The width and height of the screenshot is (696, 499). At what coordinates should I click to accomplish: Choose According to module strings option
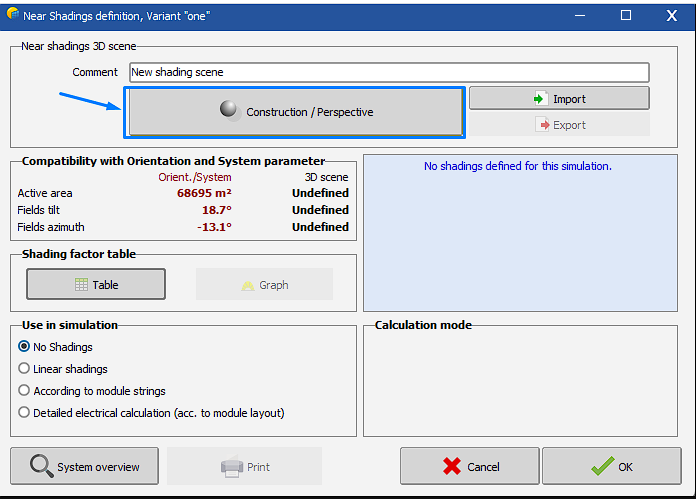[x=25, y=391]
